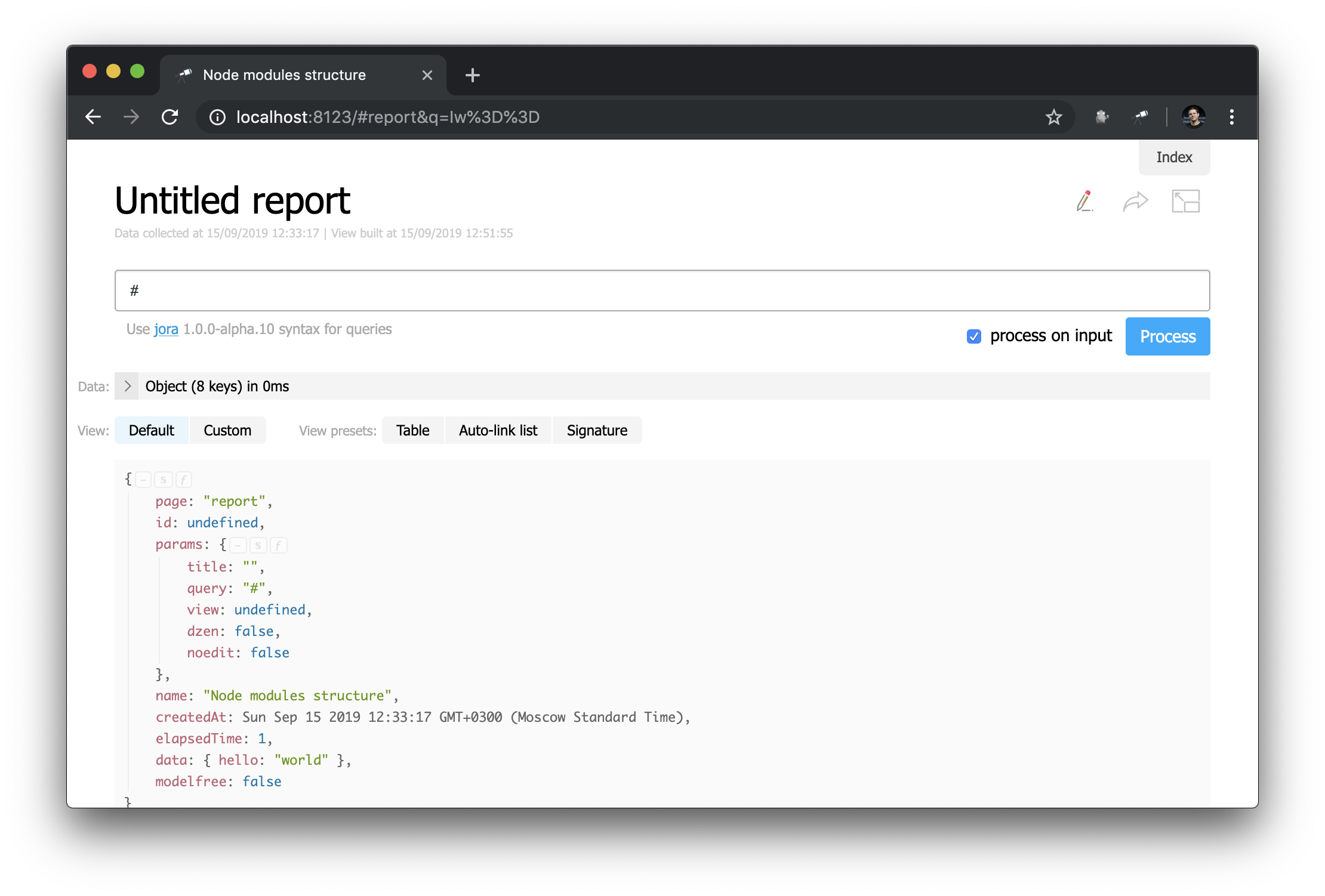Image resolution: width=1325 pixels, height=896 pixels.
Task: Collapse root object with minus button
Action: point(143,480)
